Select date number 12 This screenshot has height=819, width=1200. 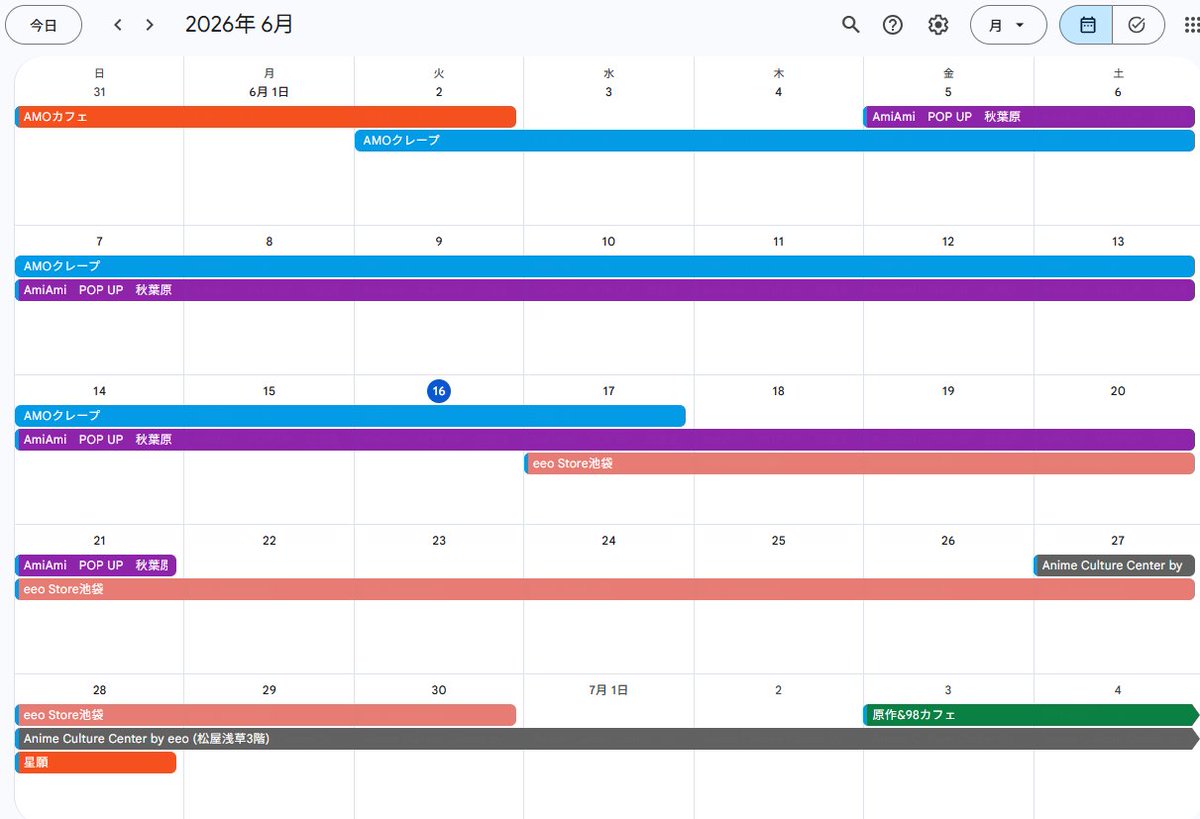948,242
